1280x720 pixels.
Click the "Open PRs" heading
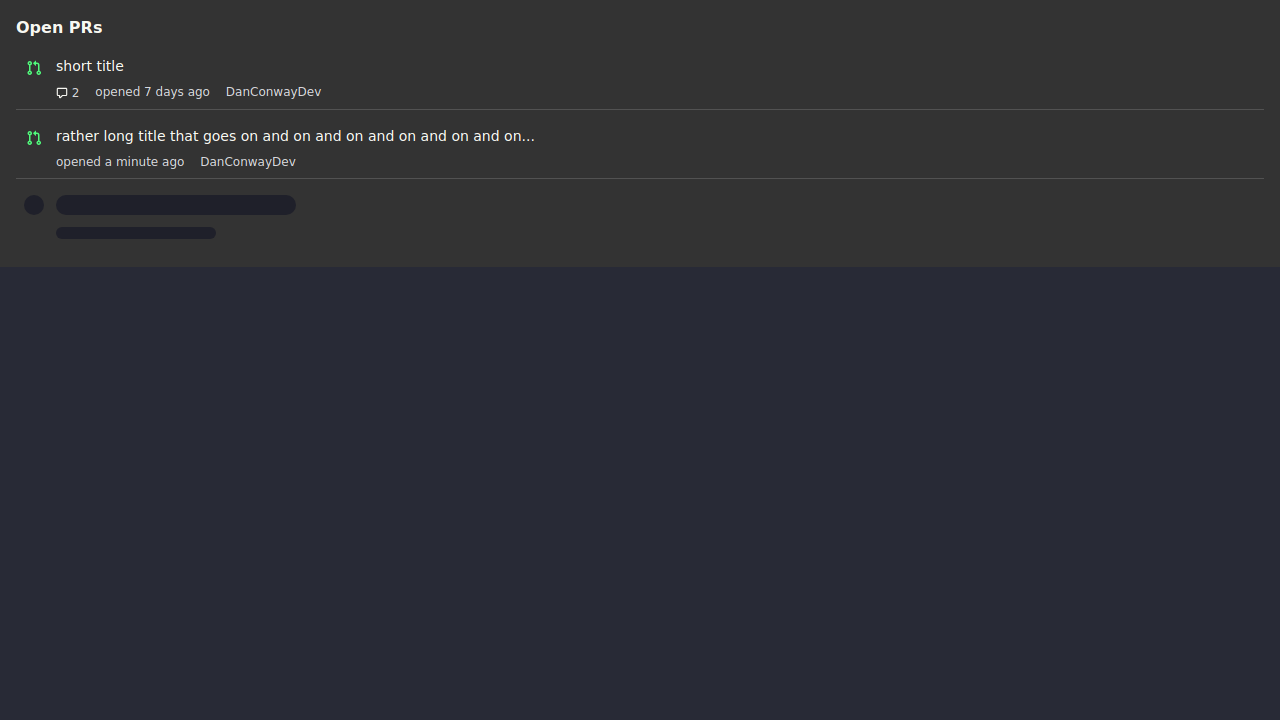pos(59,27)
